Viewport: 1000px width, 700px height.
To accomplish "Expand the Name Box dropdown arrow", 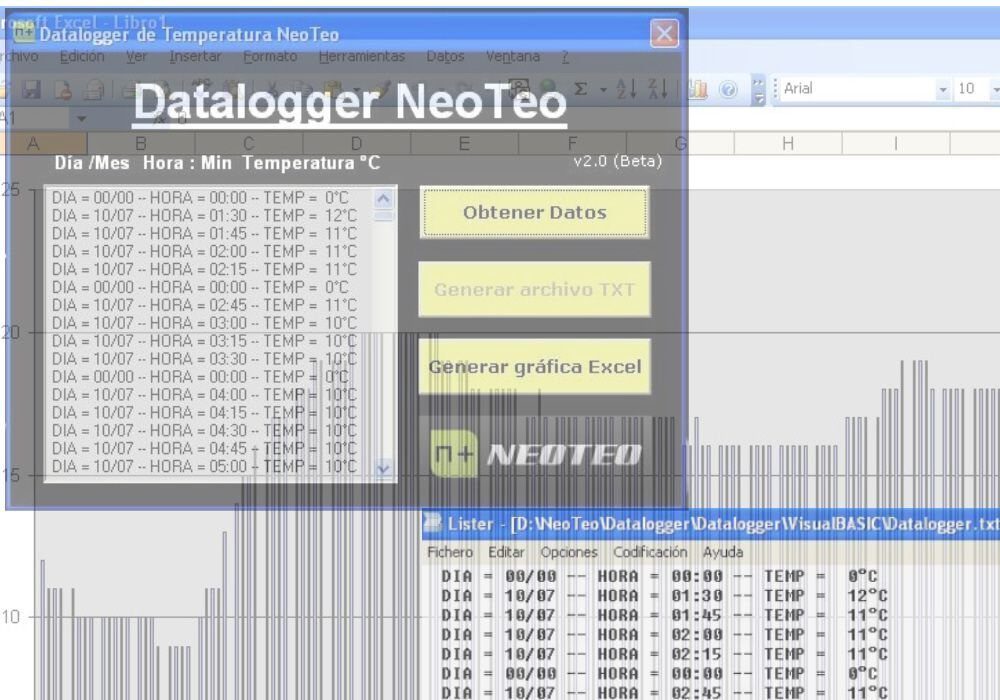I will 81,119.
